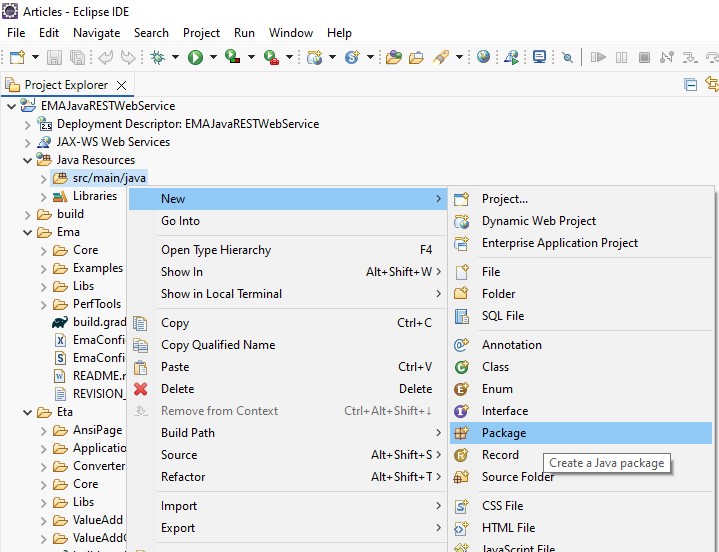Screen dimensions: 719x552
Task: Click the green Run button icon
Action: point(195,57)
